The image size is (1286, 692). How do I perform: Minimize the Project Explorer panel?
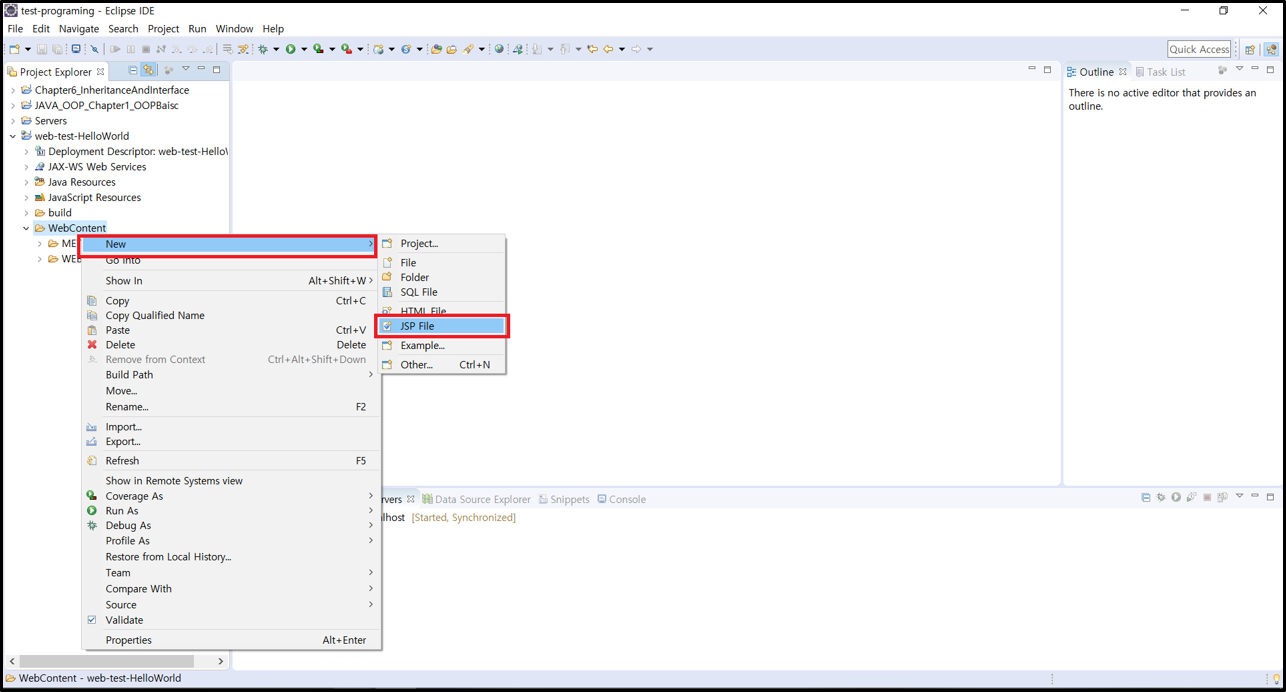coord(201,70)
